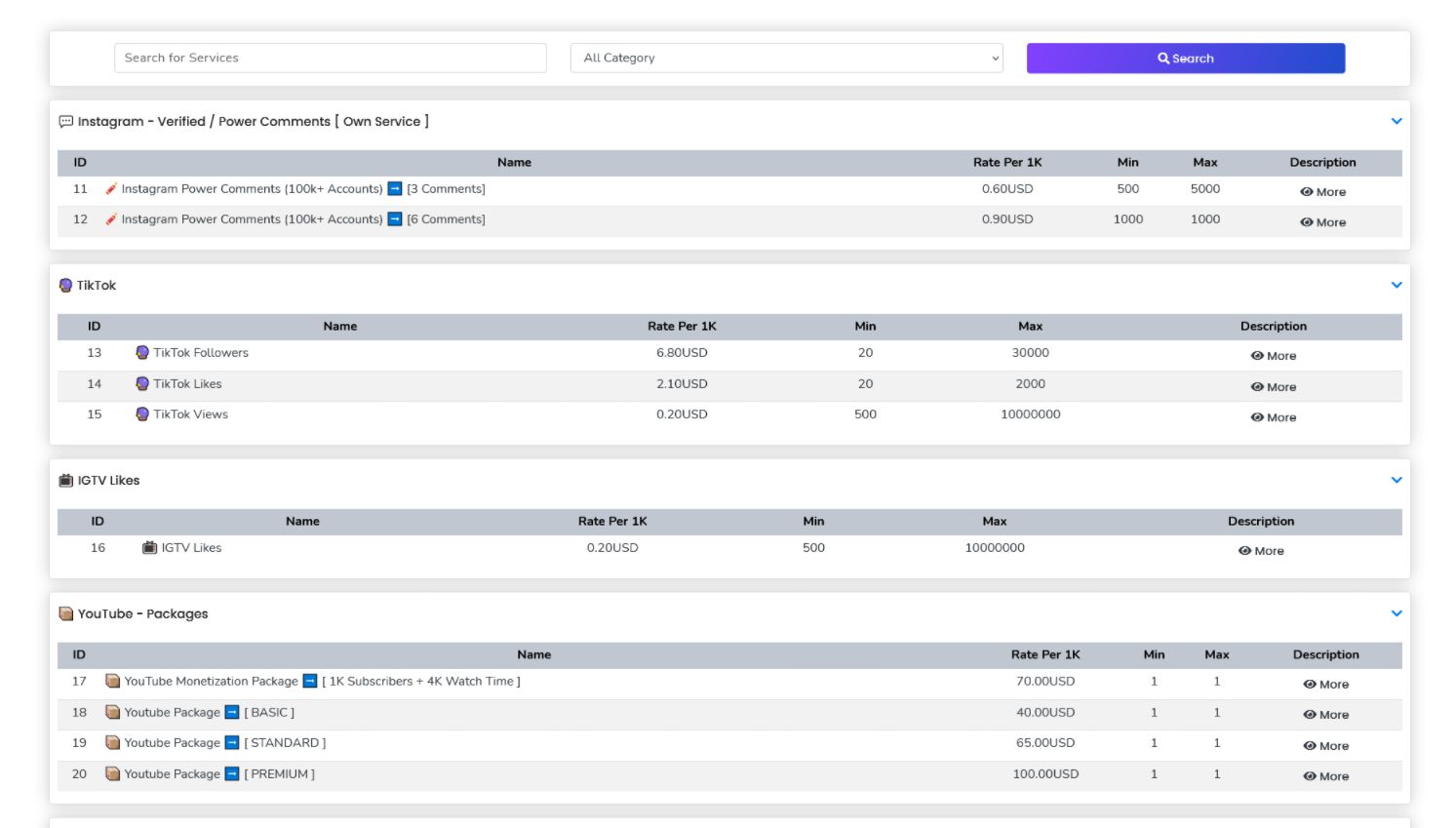Click the box icon in the STANDARD package row

(x=113, y=743)
